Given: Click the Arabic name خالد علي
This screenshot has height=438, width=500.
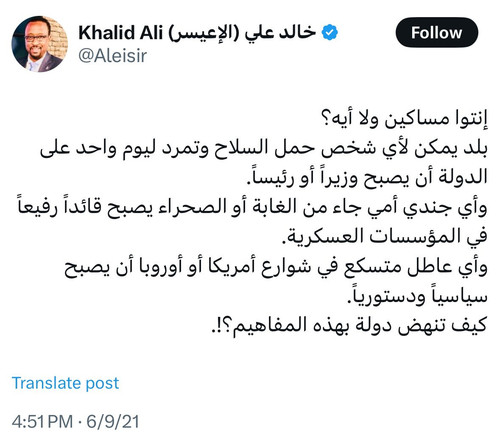Looking at the screenshot, I should coord(280,33).
